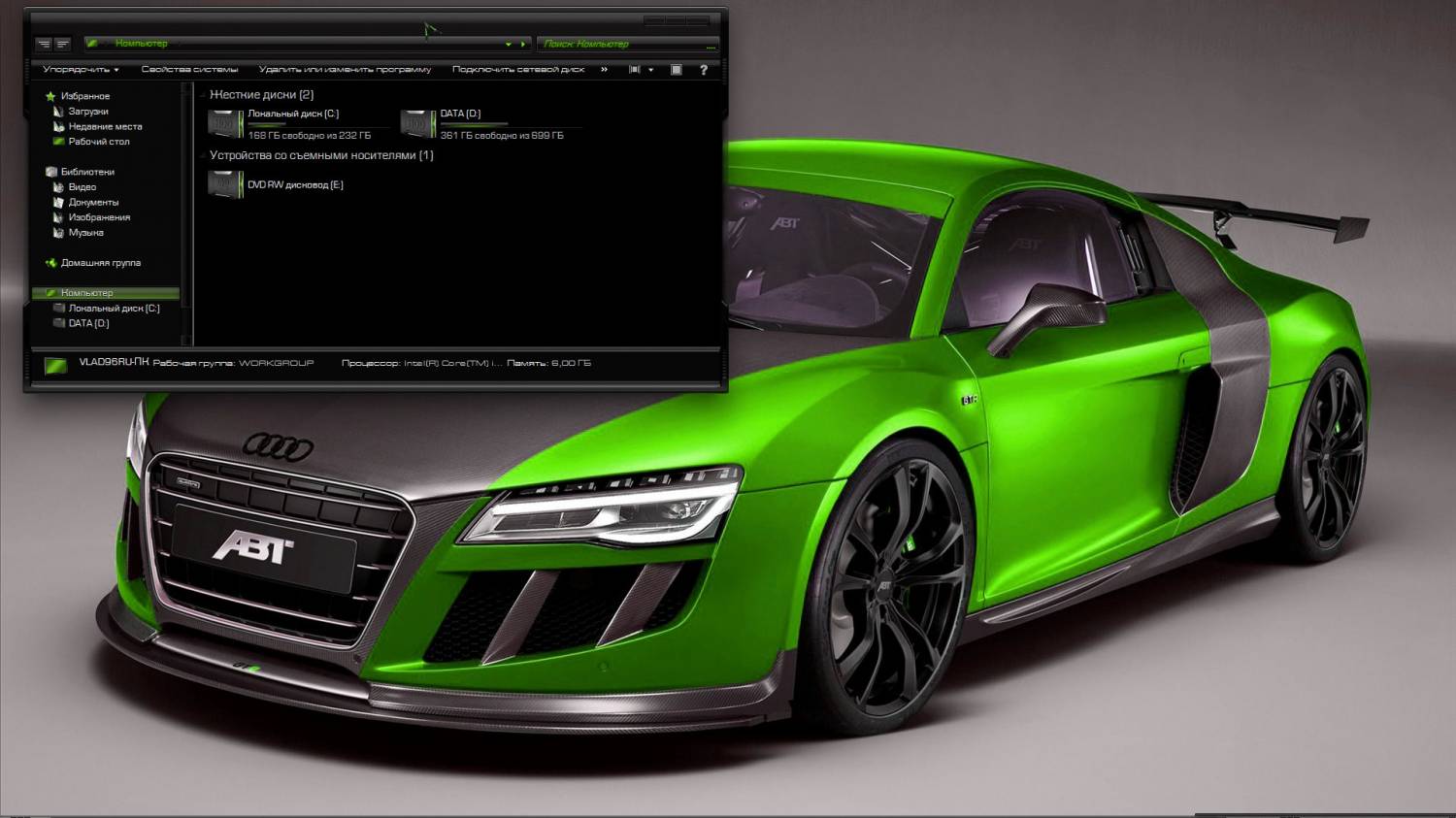Select the DATA (D:) drive icon in main pane
The height and width of the screenshot is (818, 1456).
click(x=417, y=124)
